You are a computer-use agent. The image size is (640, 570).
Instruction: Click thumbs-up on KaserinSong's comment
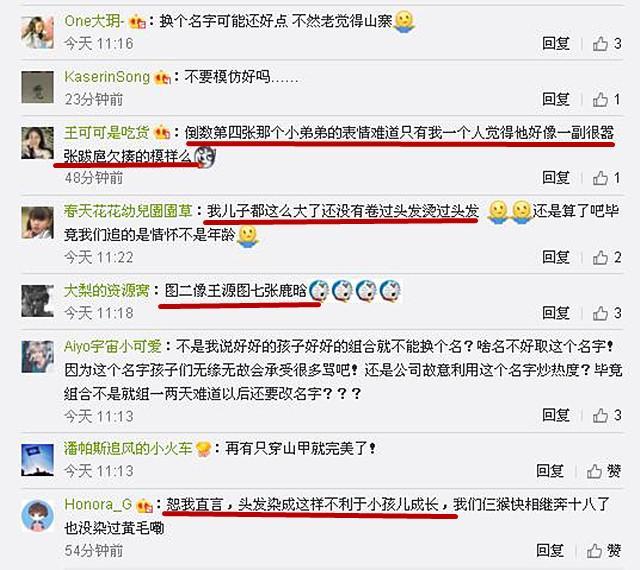point(607,99)
